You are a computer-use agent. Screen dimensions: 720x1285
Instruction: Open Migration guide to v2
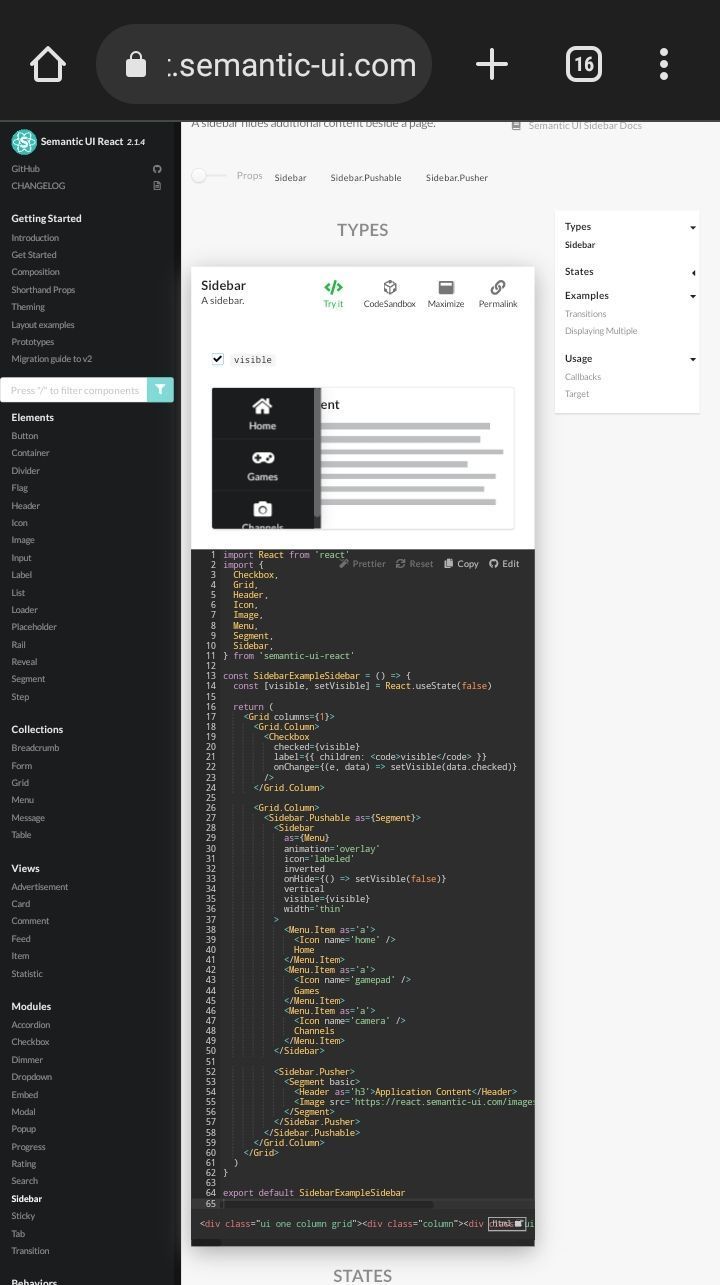click(51, 359)
